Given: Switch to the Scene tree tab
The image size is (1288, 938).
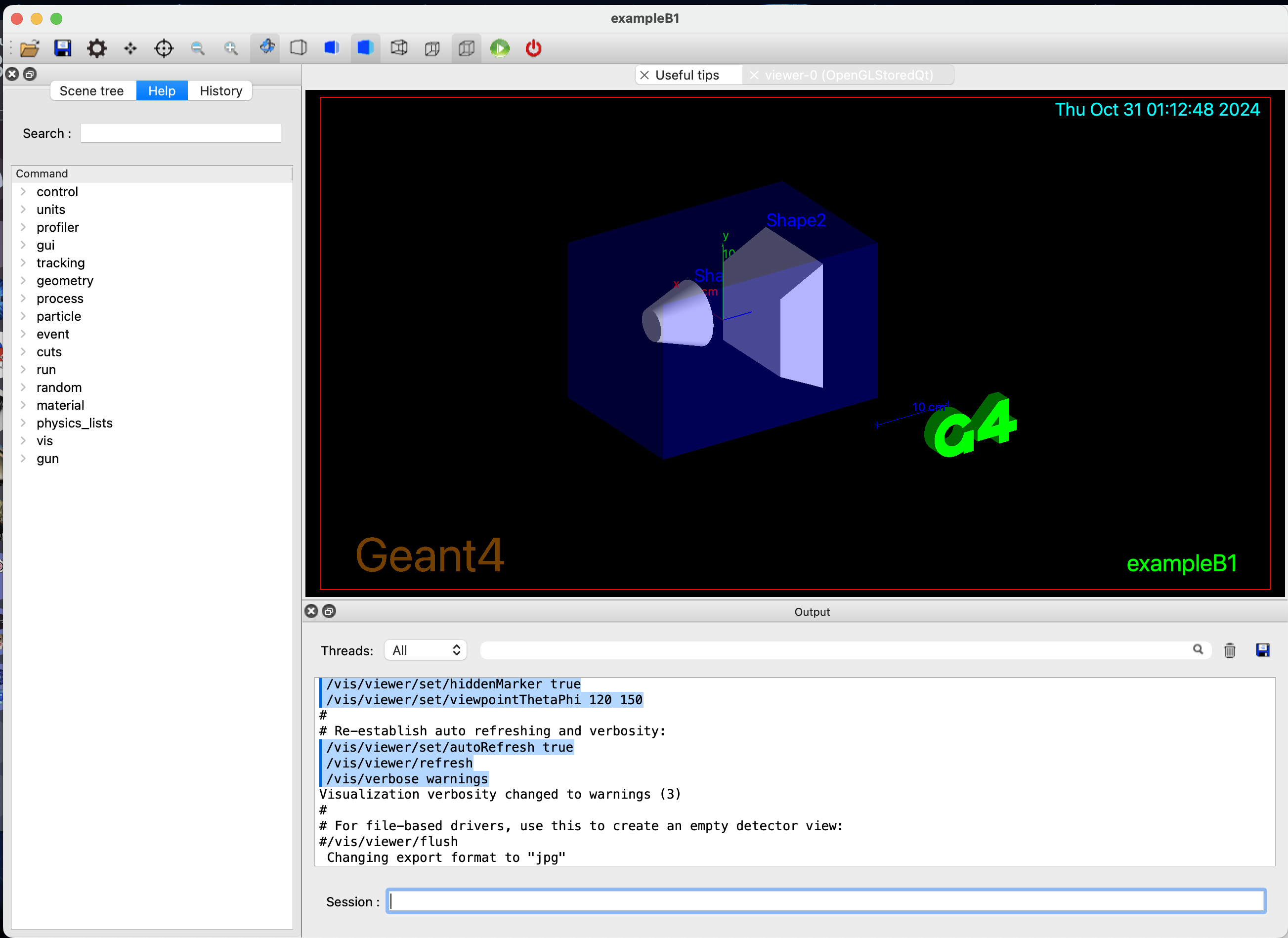Looking at the screenshot, I should 92,90.
